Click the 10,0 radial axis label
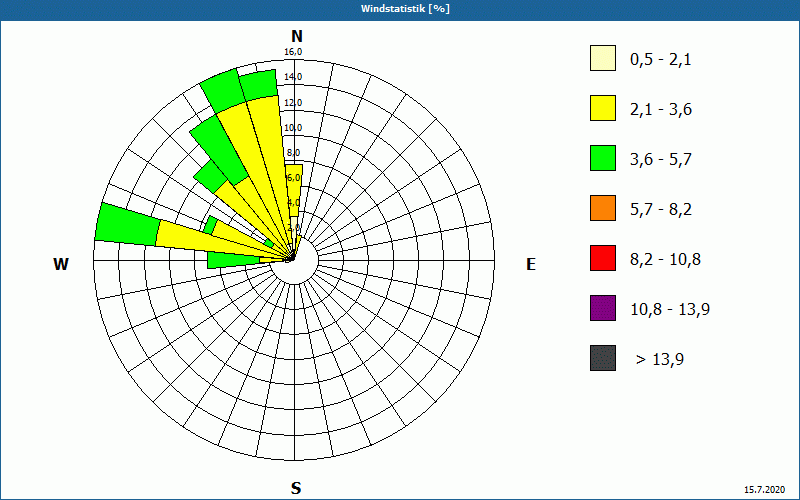 [293, 128]
